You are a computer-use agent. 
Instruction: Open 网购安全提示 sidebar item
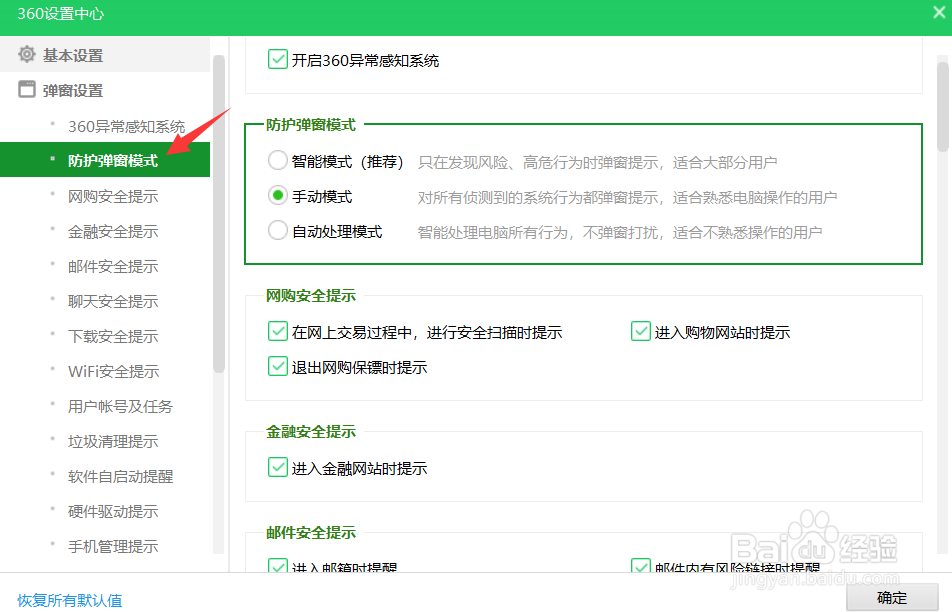(113, 196)
